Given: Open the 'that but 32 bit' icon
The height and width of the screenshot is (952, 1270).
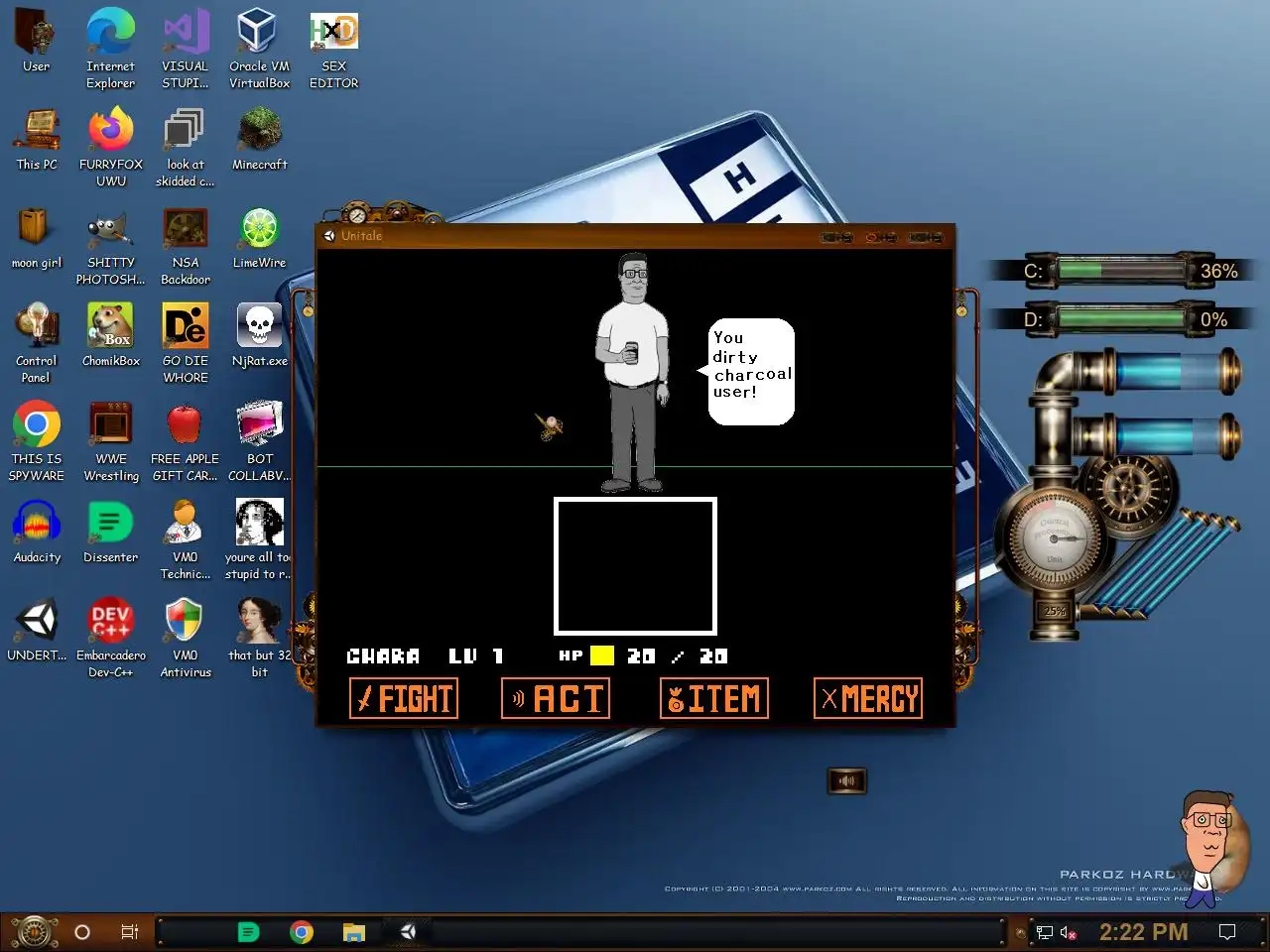Looking at the screenshot, I should 259,638.
